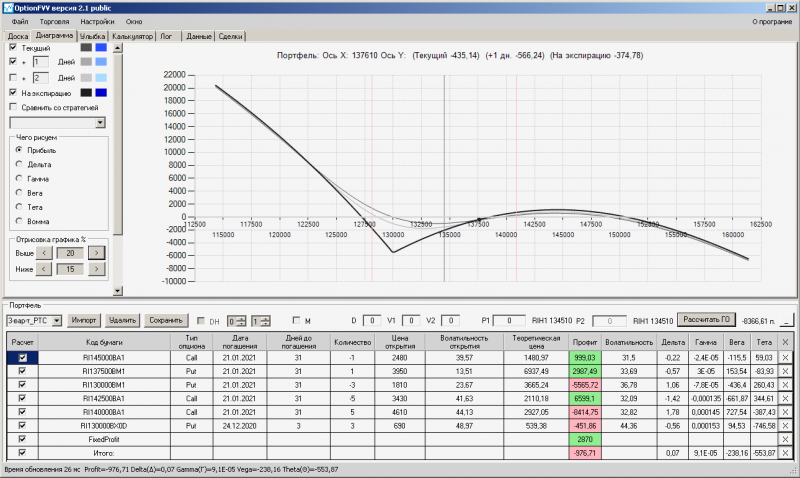Click the X column header in portfolio table
The width and height of the screenshot is (800, 478).
click(x=785, y=342)
